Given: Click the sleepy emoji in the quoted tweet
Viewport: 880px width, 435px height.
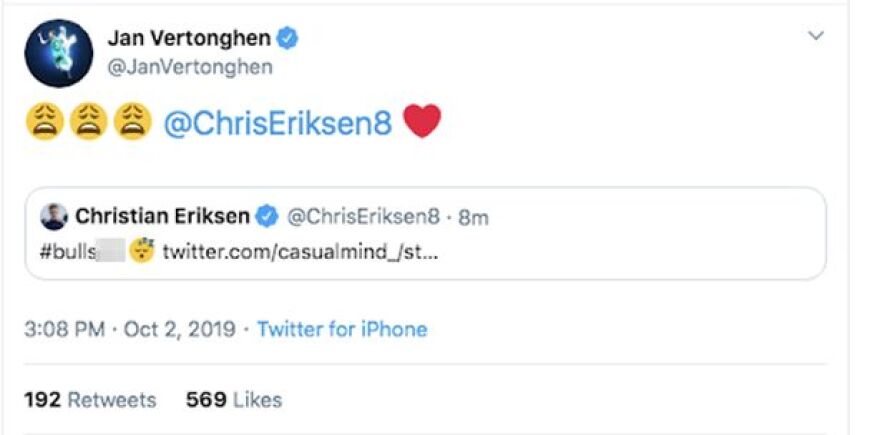Looking at the screenshot, I should (x=142, y=250).
